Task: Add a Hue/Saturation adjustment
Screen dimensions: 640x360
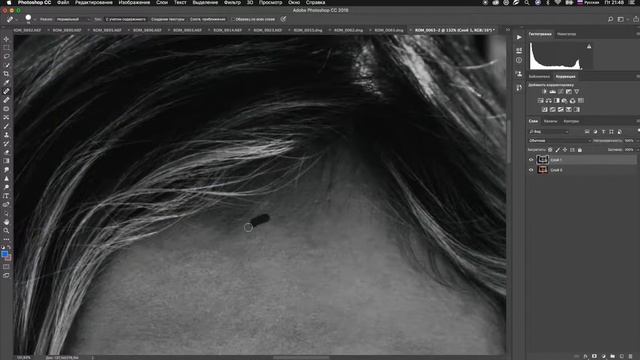Action: click(x=540, y=100)
